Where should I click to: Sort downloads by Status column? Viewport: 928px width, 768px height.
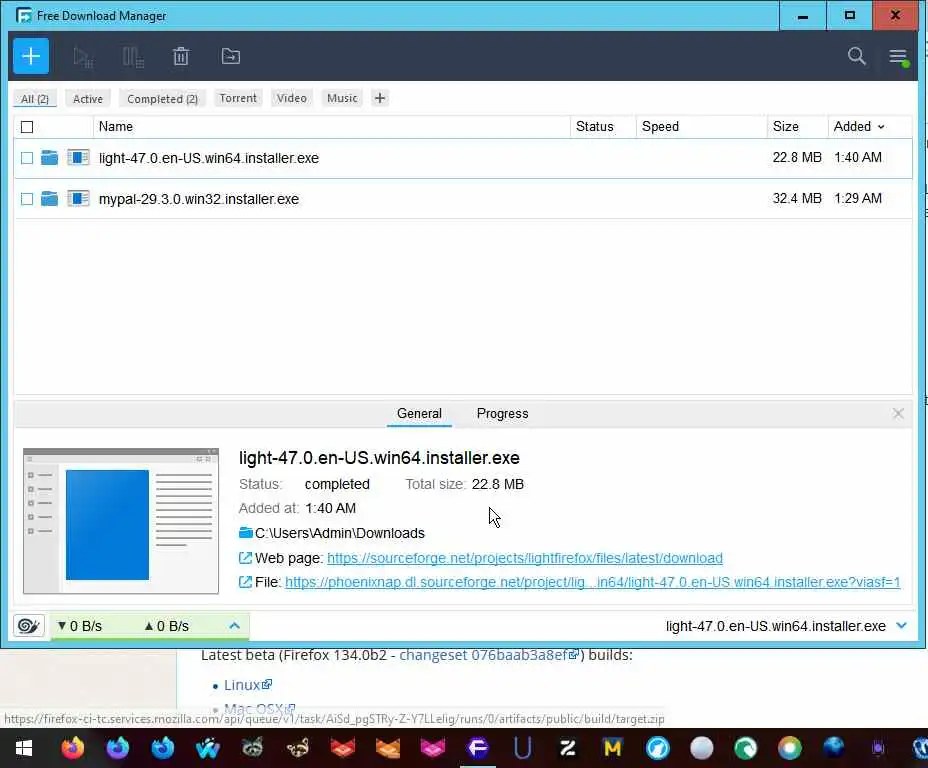(x=595, y=127)
